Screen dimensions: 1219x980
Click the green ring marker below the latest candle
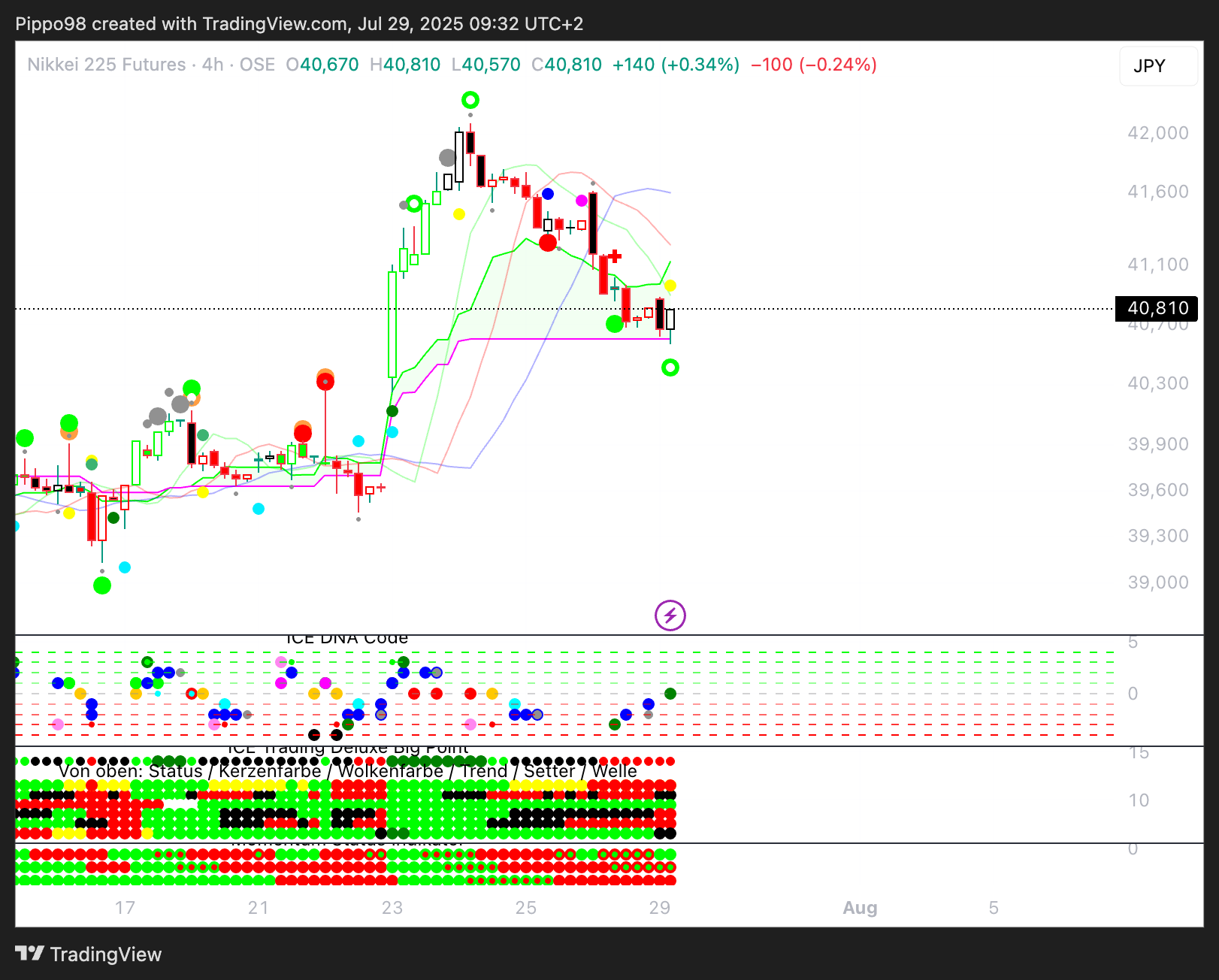click(670, 367)
